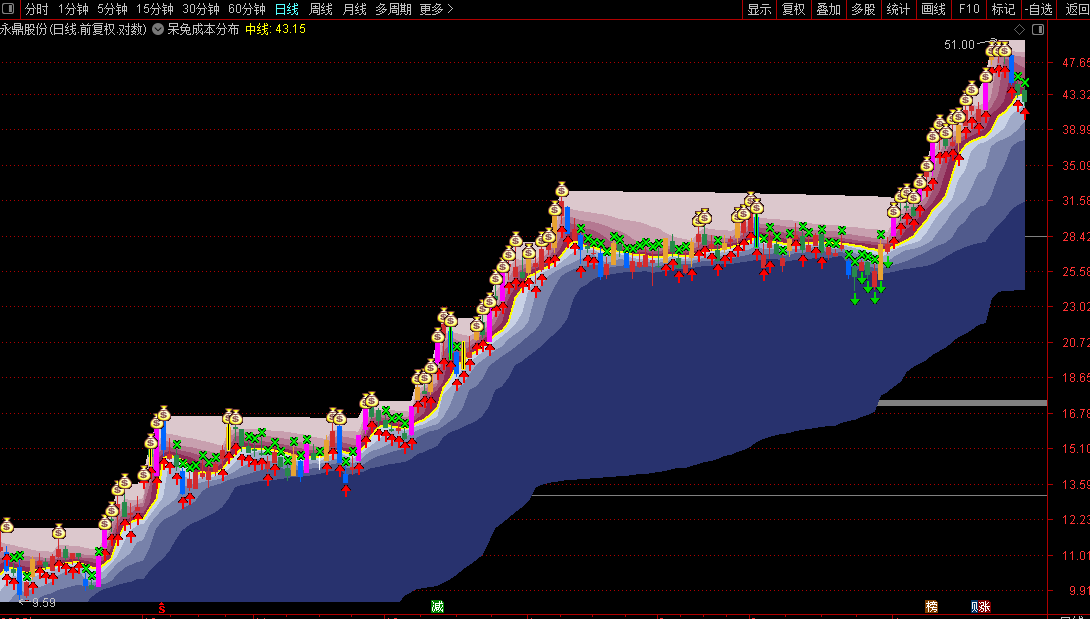Click the red S marker on timeline
This screenshot has height=619, width=1090.
pyautogui.click(x=162, y=608)
